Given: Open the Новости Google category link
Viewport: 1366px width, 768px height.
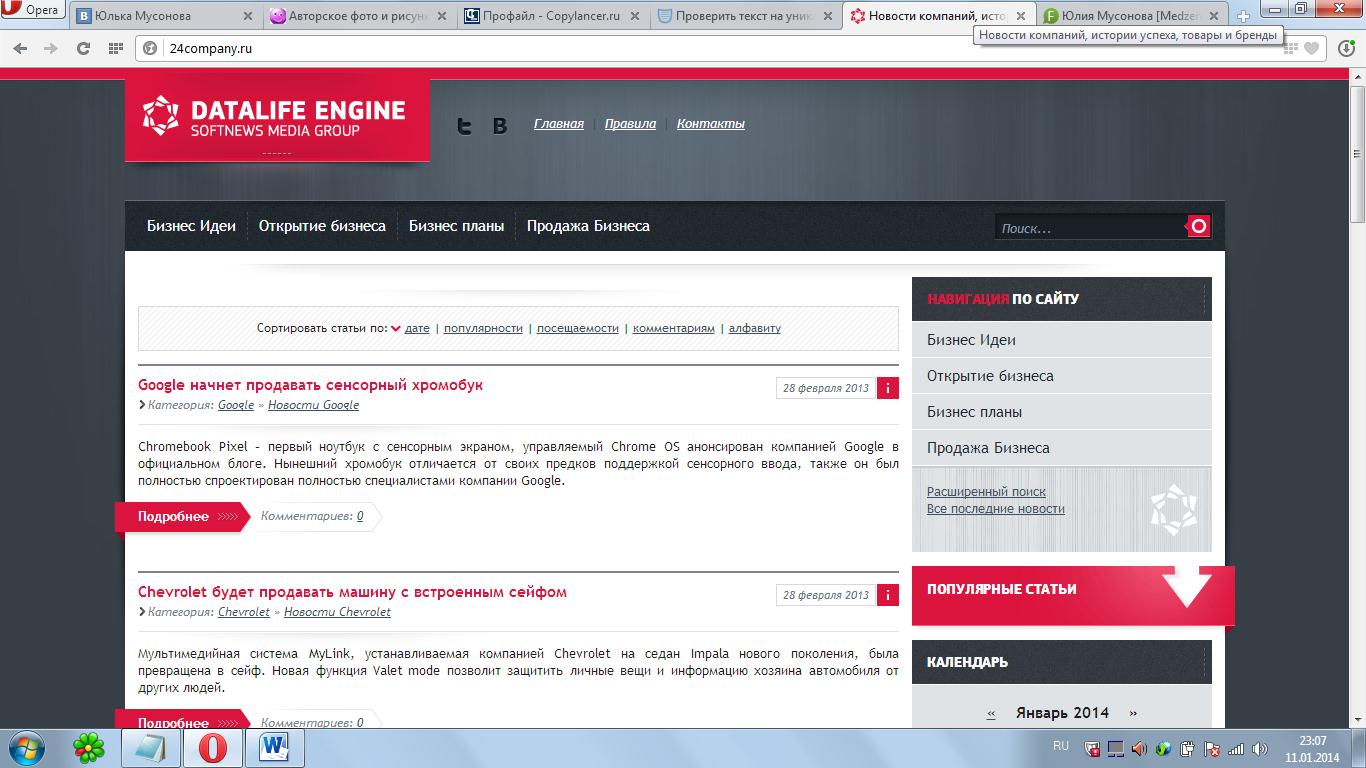Looking at the screenshot, I should [x=313, y=405].
